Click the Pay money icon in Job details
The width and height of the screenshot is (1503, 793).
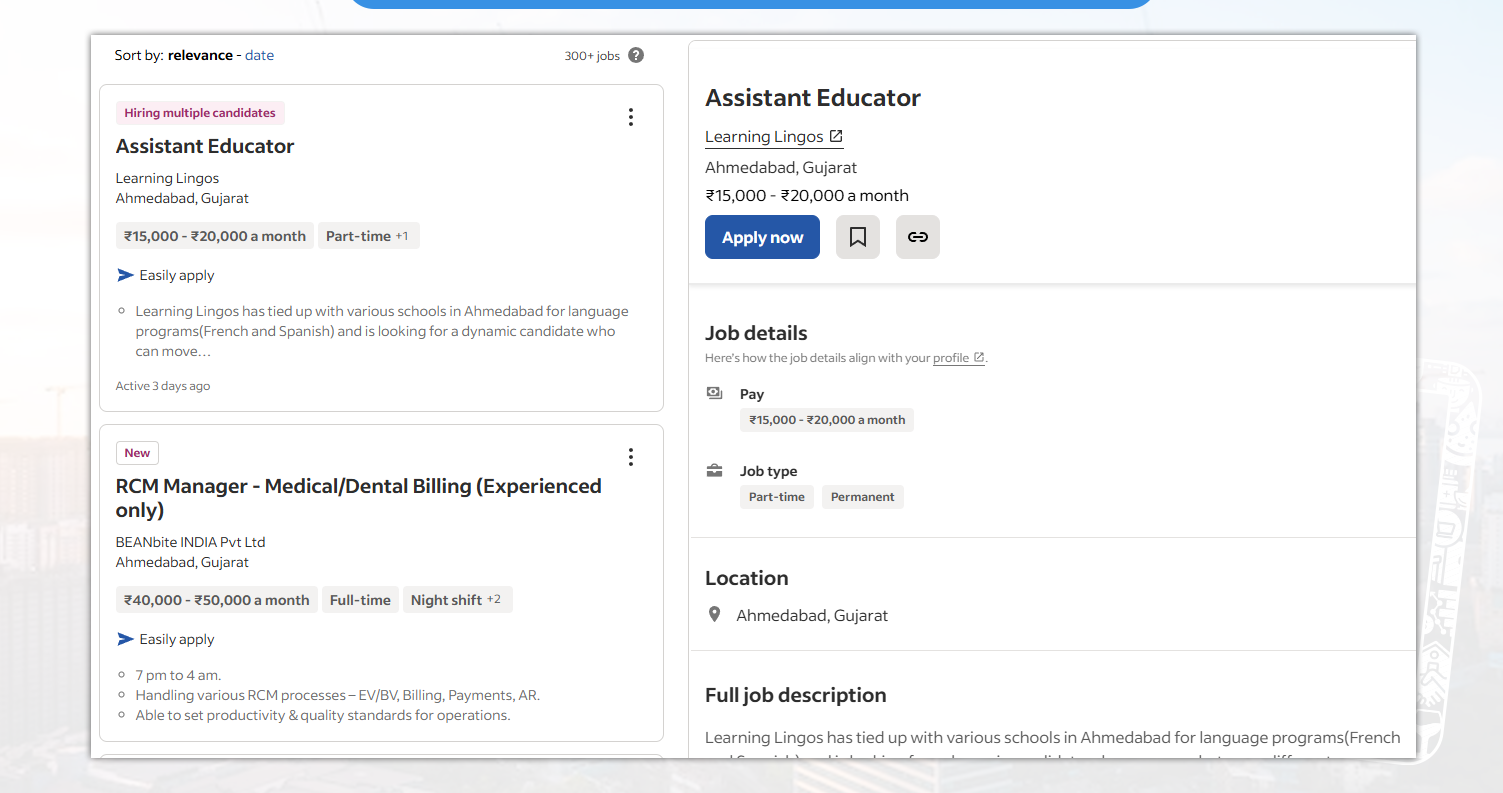(714, 394)
